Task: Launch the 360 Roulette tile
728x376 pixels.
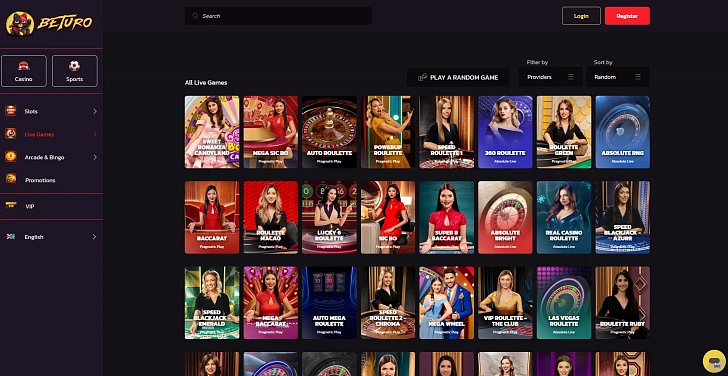Action: [505, 132]
